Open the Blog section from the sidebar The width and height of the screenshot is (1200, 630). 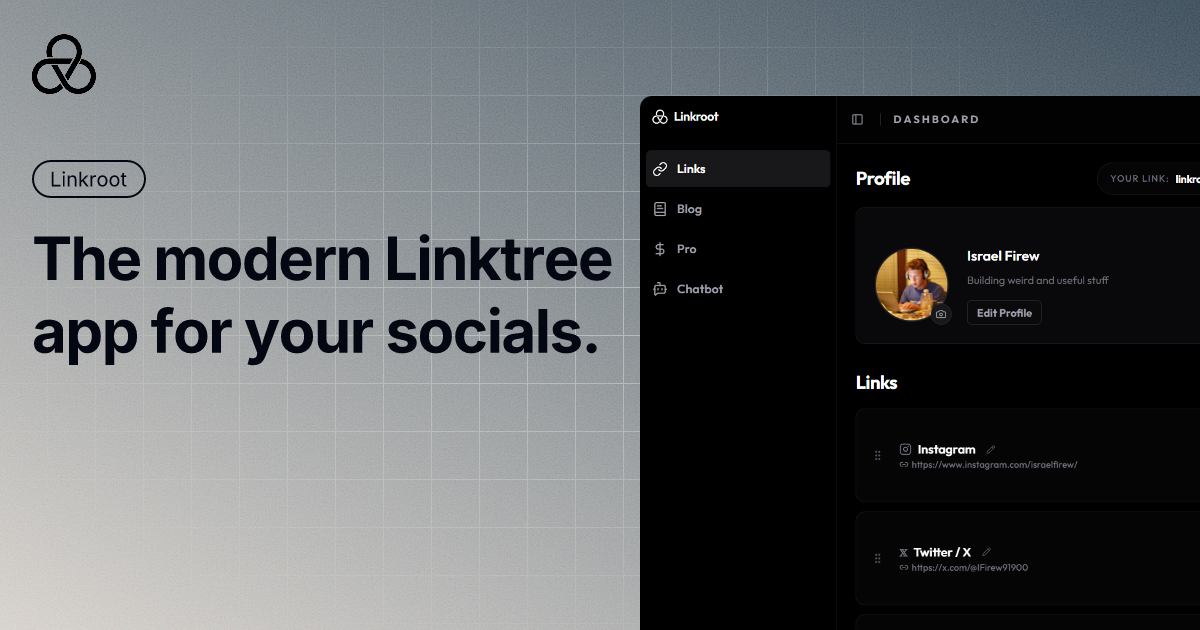[688, 208]
